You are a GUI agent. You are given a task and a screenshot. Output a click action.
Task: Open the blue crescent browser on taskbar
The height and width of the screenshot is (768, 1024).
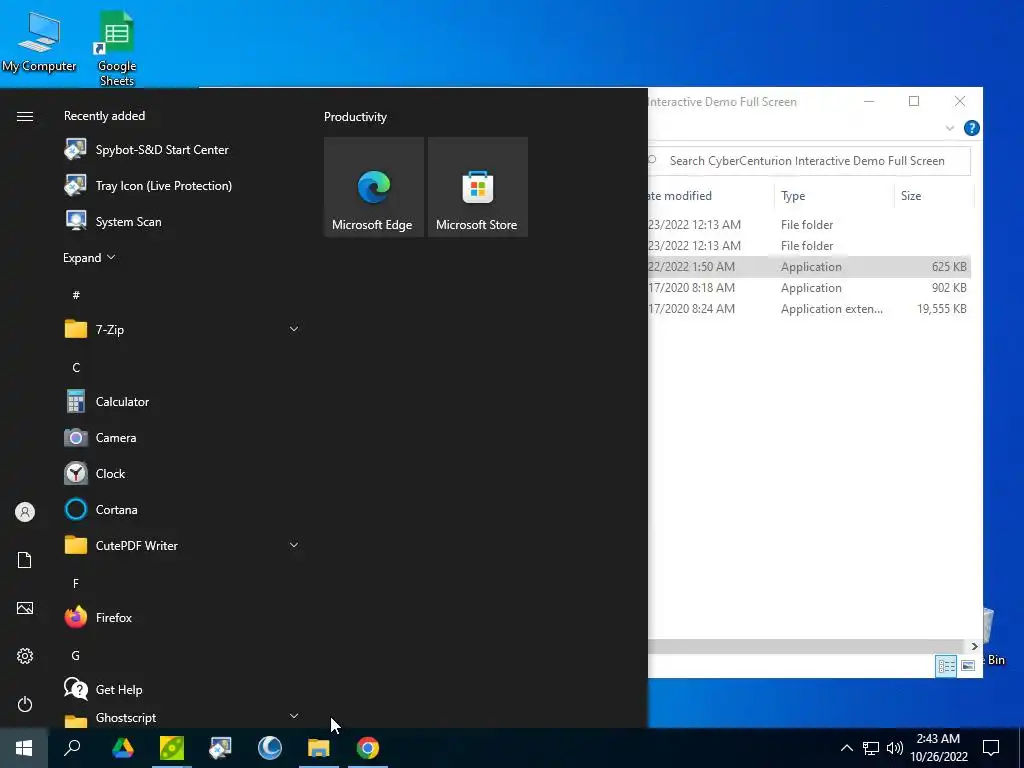[270, 748]
